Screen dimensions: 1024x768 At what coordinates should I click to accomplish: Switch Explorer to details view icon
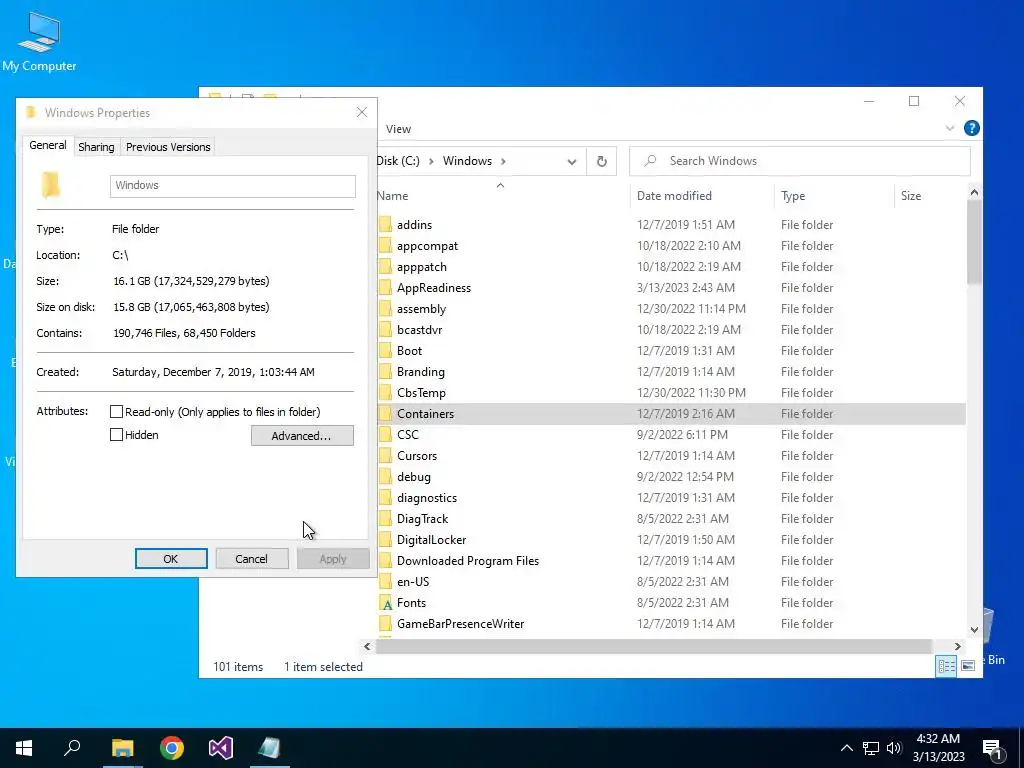pos(946,666)
